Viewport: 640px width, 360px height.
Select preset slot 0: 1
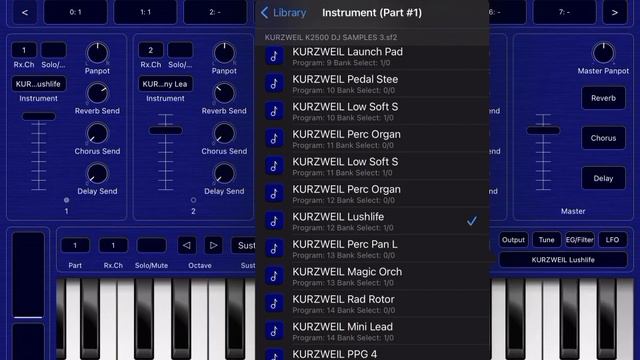click(76, 12)
